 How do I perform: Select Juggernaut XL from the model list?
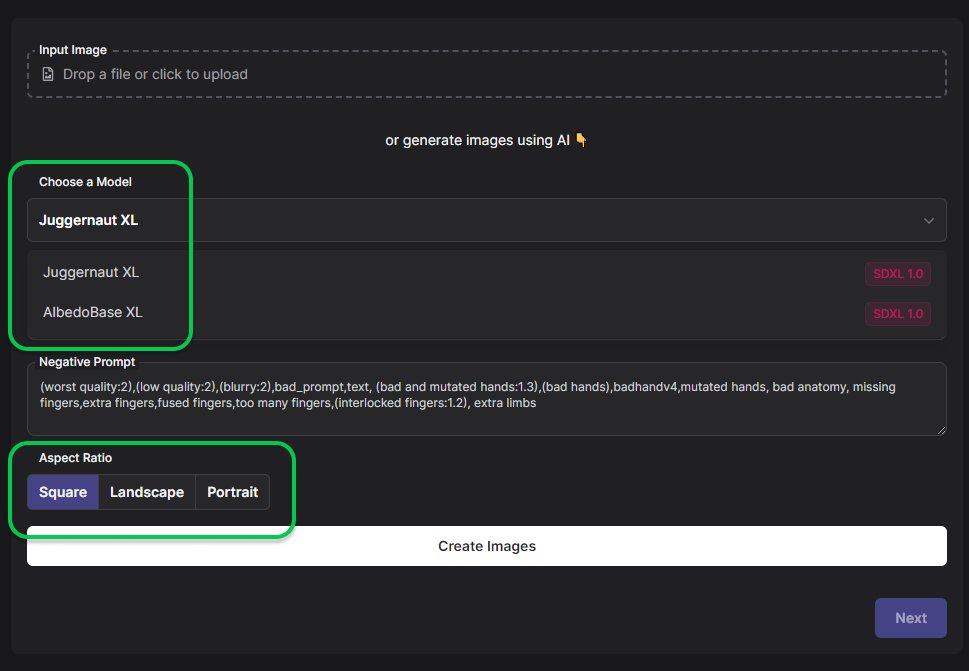(486, 272)
